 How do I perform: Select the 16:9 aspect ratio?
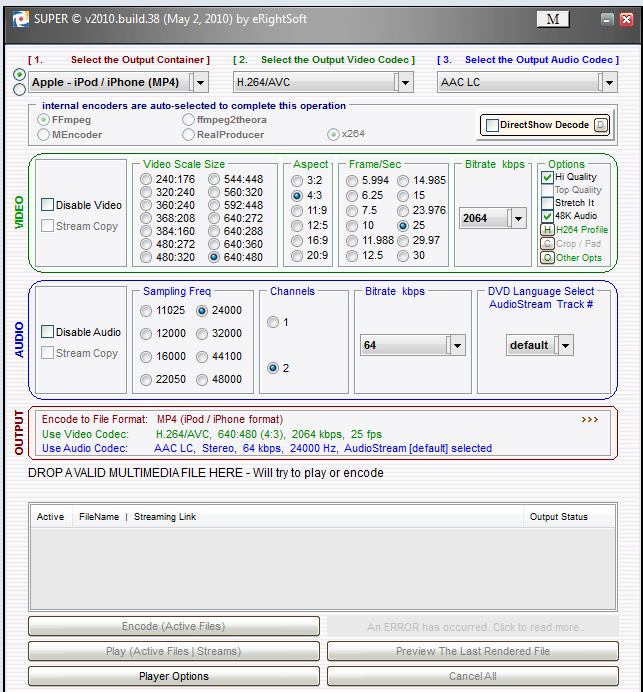pos(297,241)
